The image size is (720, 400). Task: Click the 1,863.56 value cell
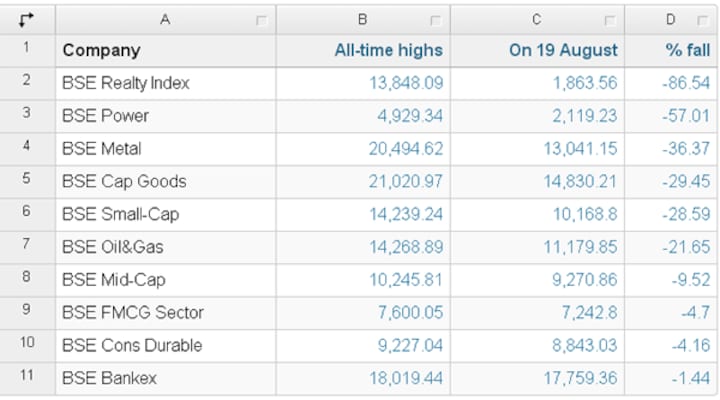point(537,84)
